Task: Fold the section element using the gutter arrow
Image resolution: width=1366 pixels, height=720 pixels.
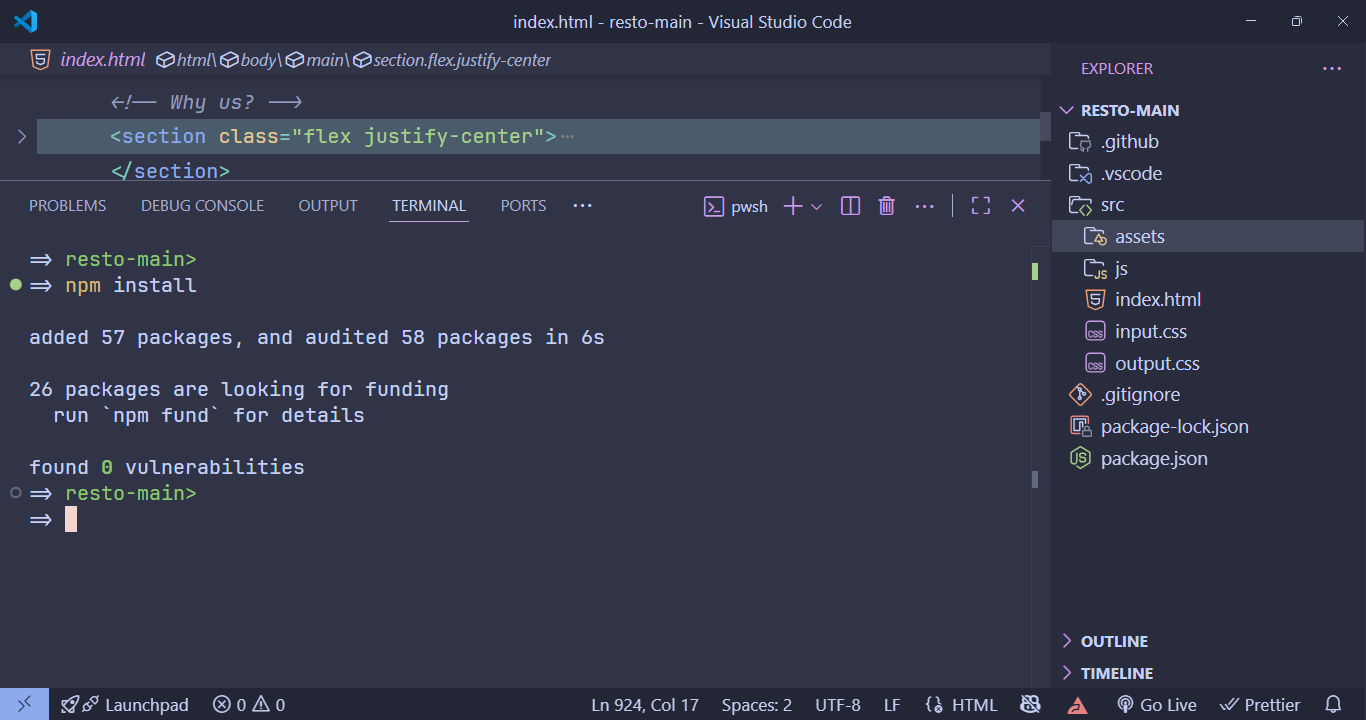Action: (22, 136)
